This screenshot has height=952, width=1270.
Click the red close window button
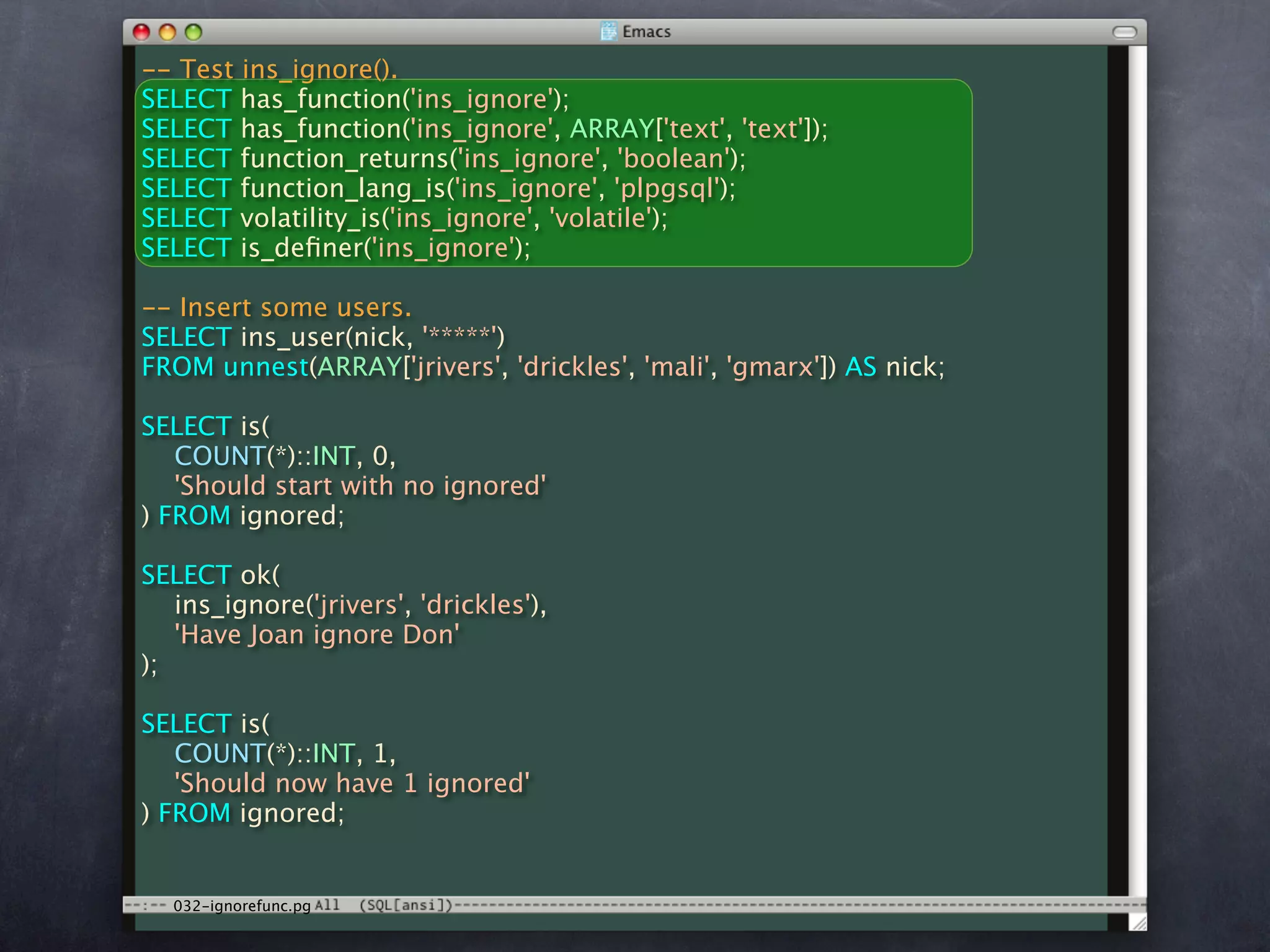coord(141,32)
